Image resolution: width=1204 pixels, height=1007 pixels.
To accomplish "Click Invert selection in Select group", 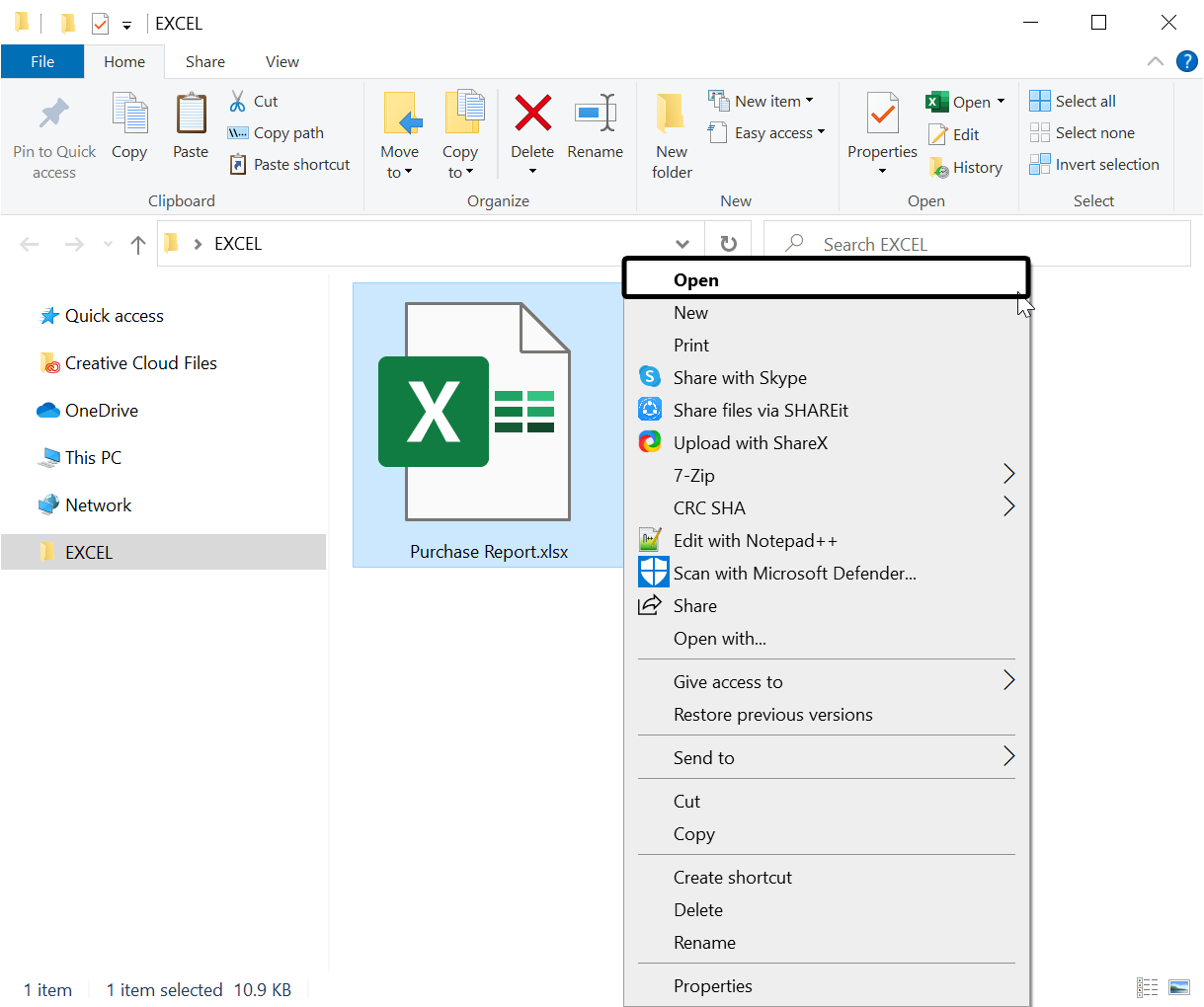I will coord(1094,165).
